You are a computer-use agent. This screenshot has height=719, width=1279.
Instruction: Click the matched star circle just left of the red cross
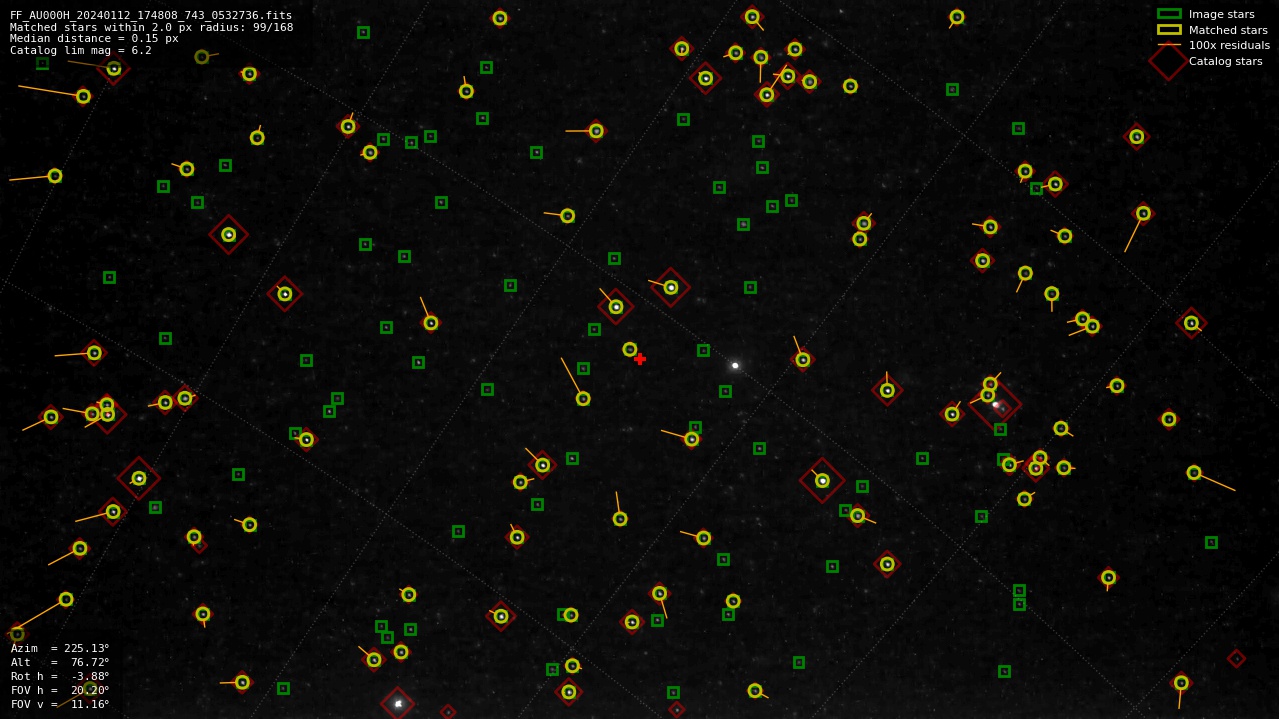point(630,349)
